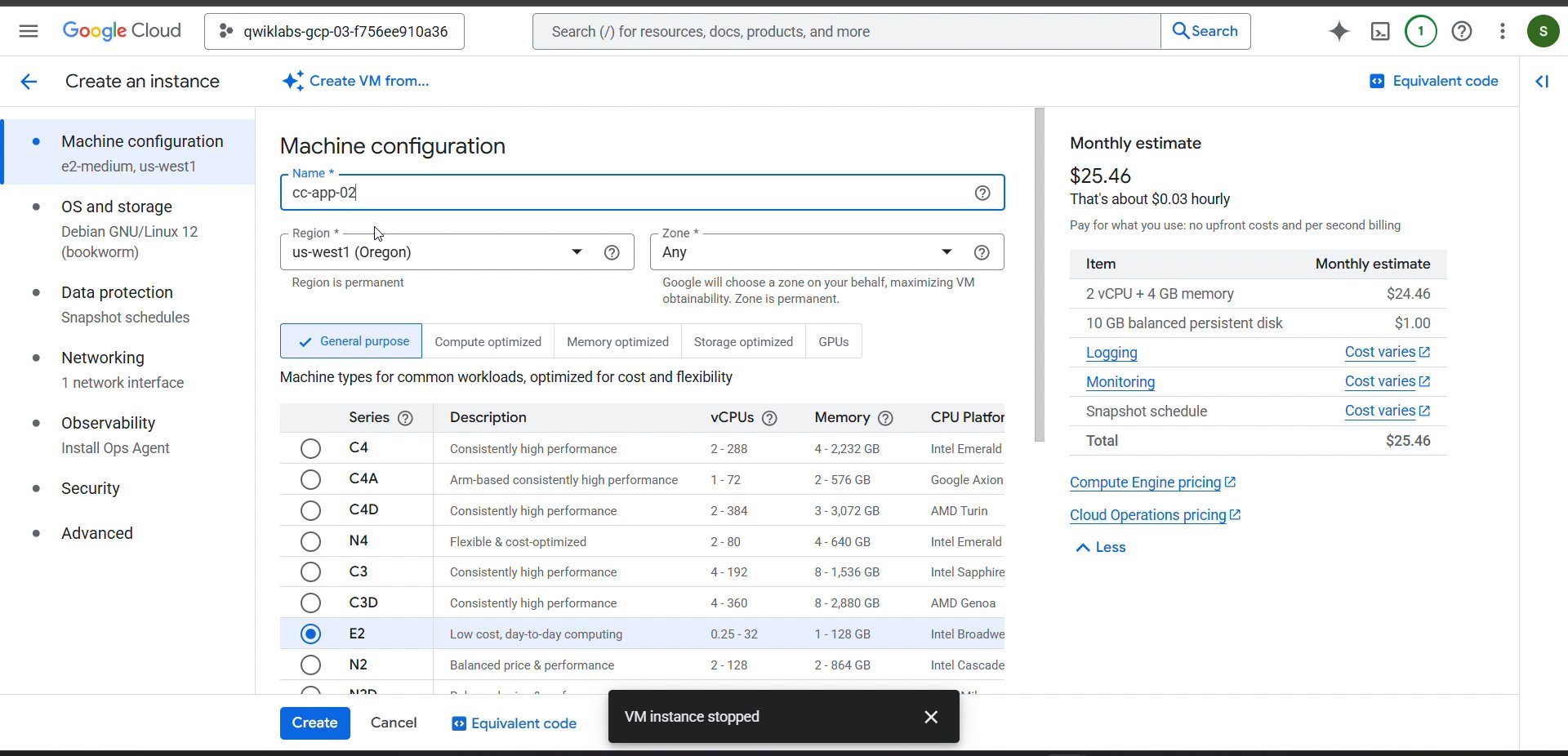The width and height of the screenshot is (1568, 756).
Task: Switch to General purpose tab
Action: point(351,341)
